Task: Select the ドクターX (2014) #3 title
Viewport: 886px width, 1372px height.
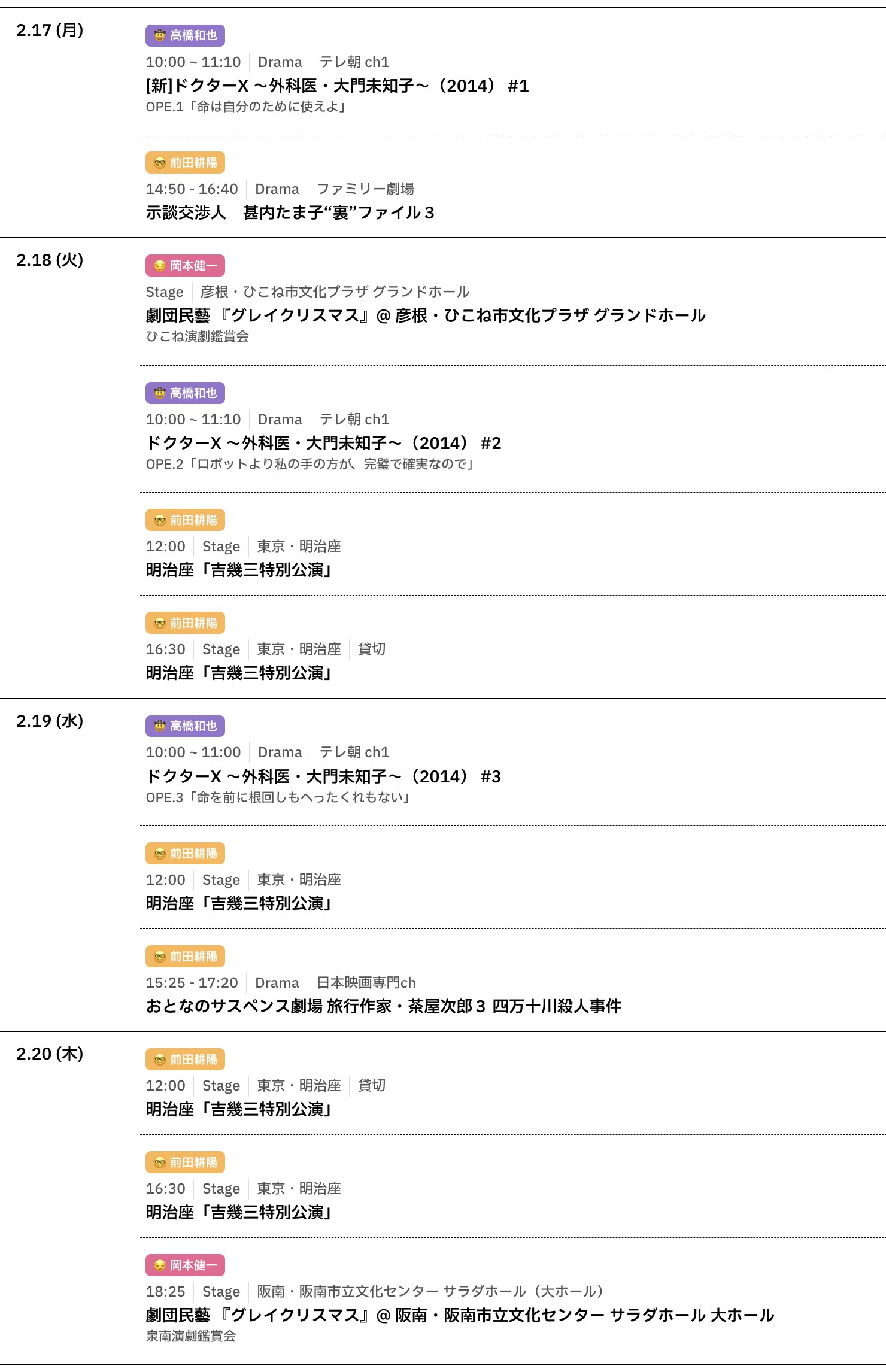Action: point(323,776)
